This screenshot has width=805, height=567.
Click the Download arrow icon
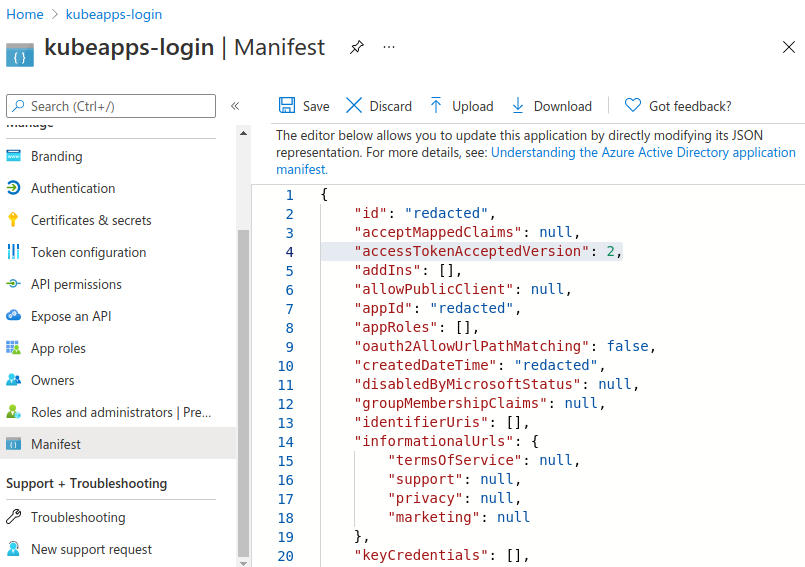(518, 105)
